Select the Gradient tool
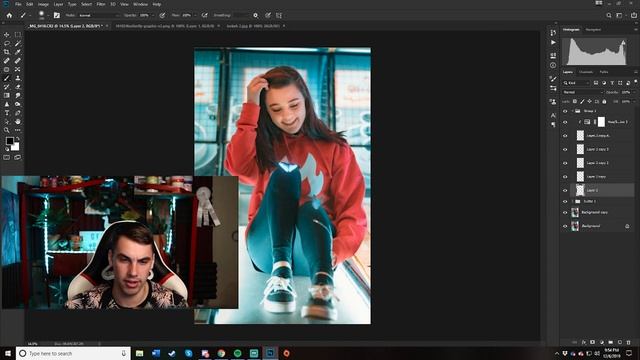640x360 pixels. 7,95
